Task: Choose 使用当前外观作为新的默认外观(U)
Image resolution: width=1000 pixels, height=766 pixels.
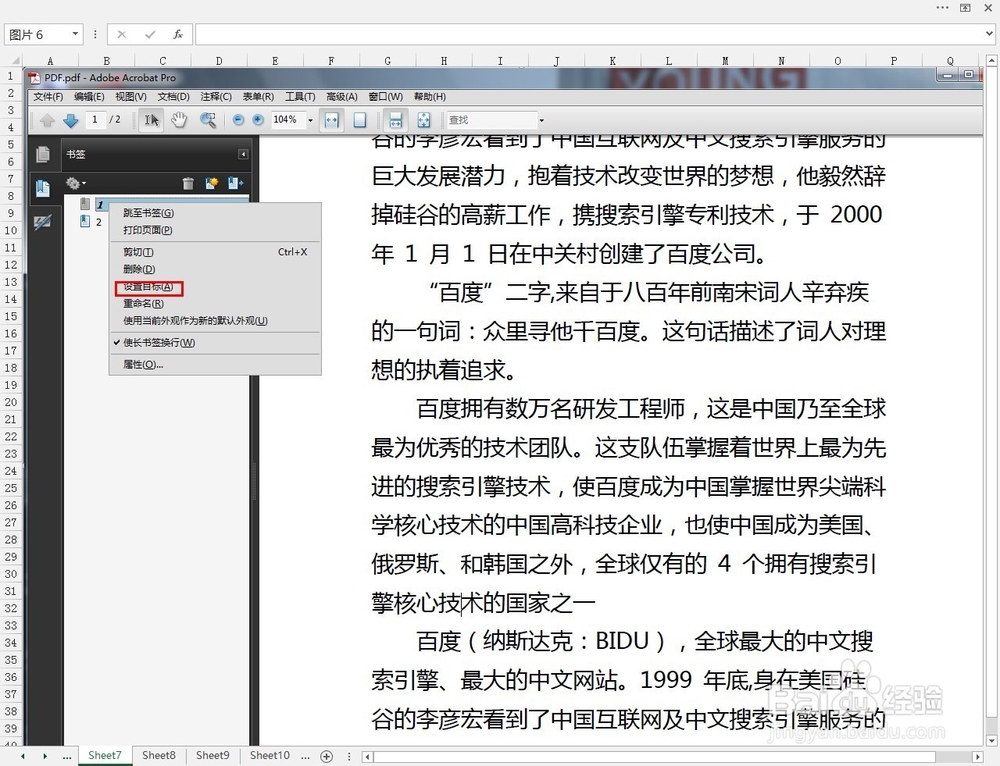Action: 195,321
